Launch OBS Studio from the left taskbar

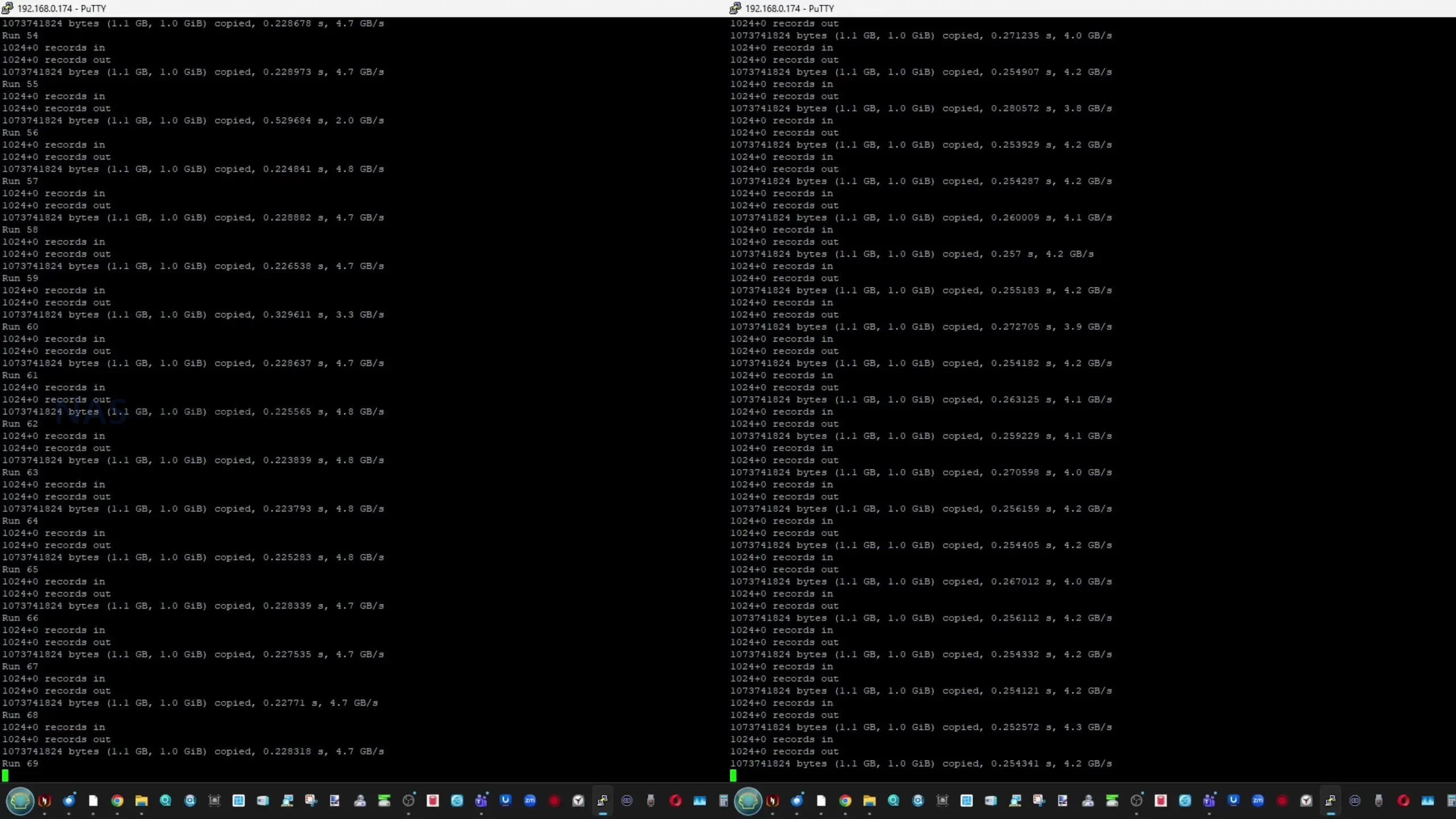pyautogui.click(x=408, y=801)
